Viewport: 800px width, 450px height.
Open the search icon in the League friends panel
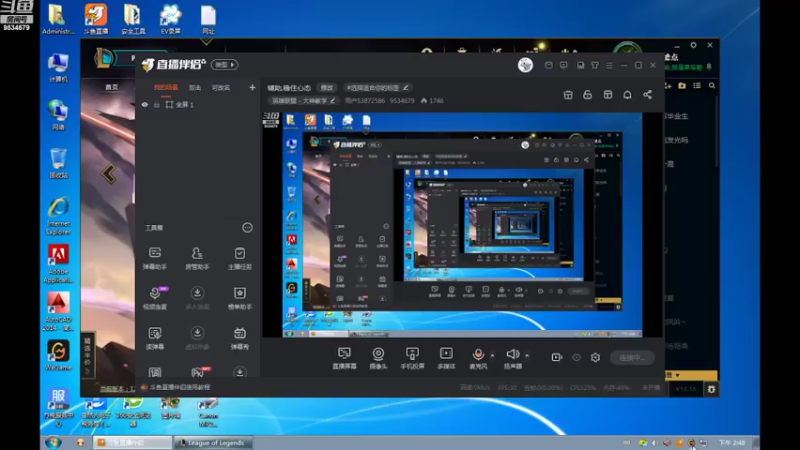coord(712,86)
